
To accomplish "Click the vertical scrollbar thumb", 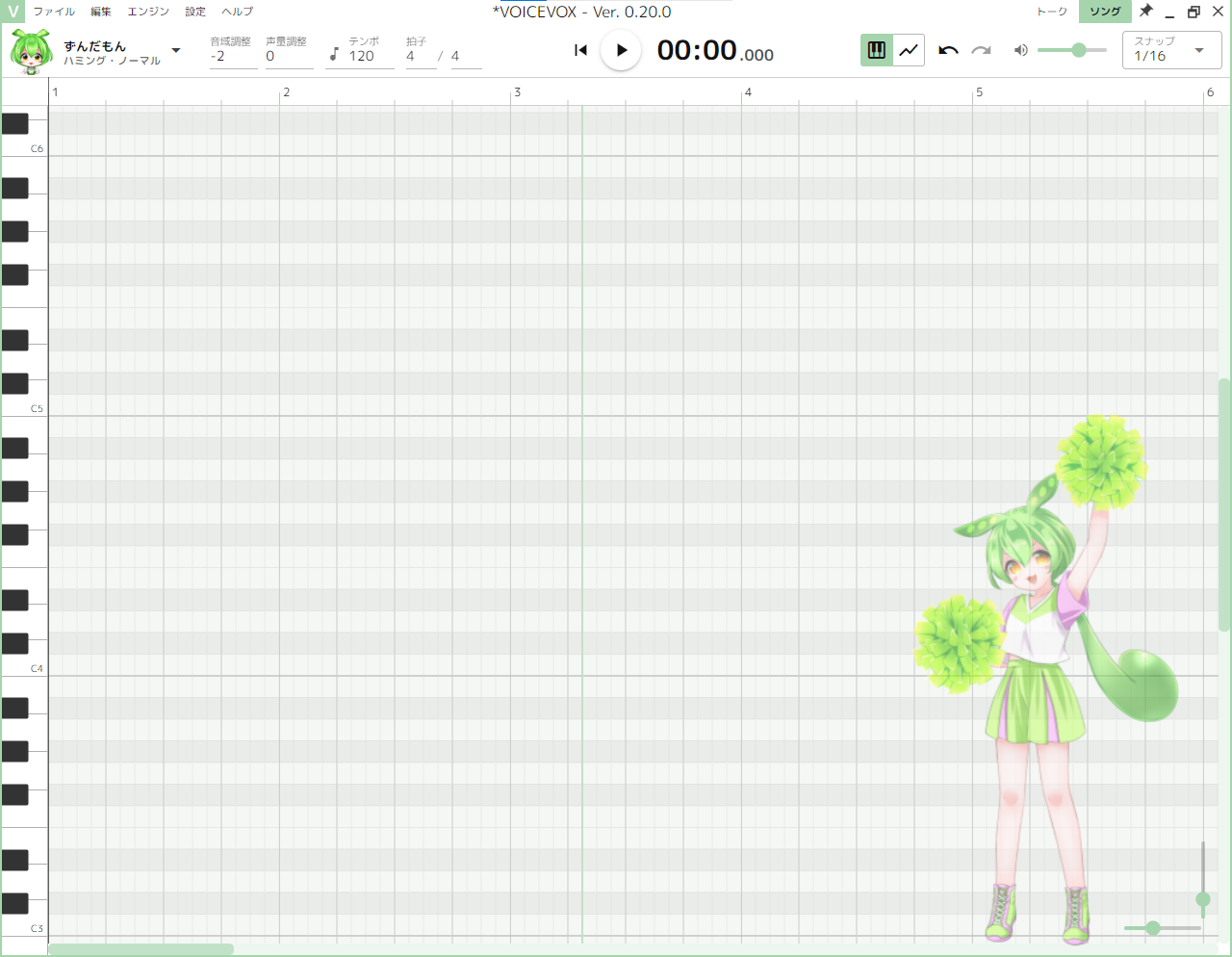I will [1224, 504].
